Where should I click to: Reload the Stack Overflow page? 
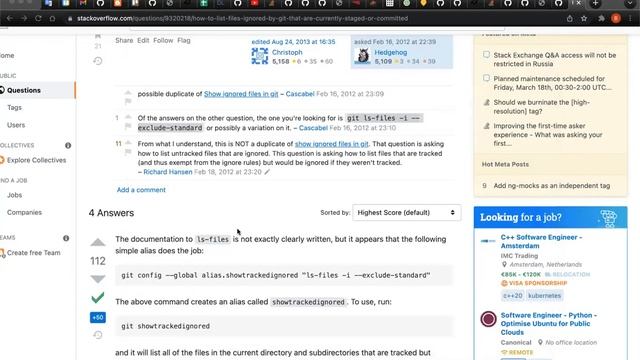pos(38,18)
